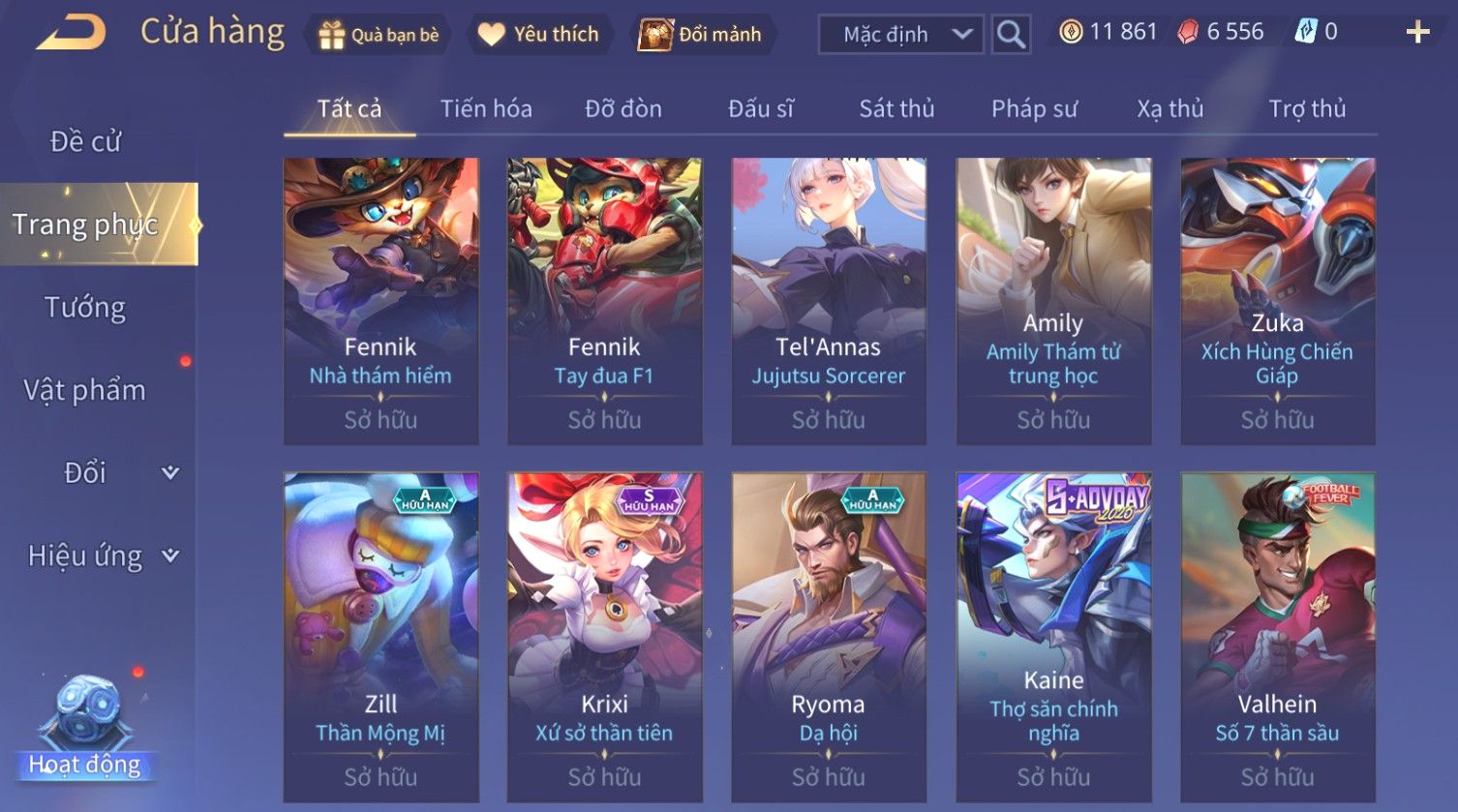
Task: Switch to the Pháp sư tab
Action: [x=1034, y=108]
